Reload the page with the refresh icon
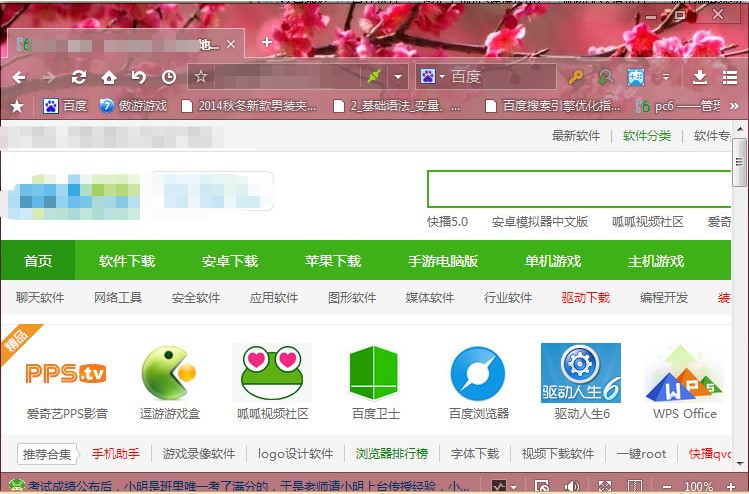749x494 pixels. 79,77
